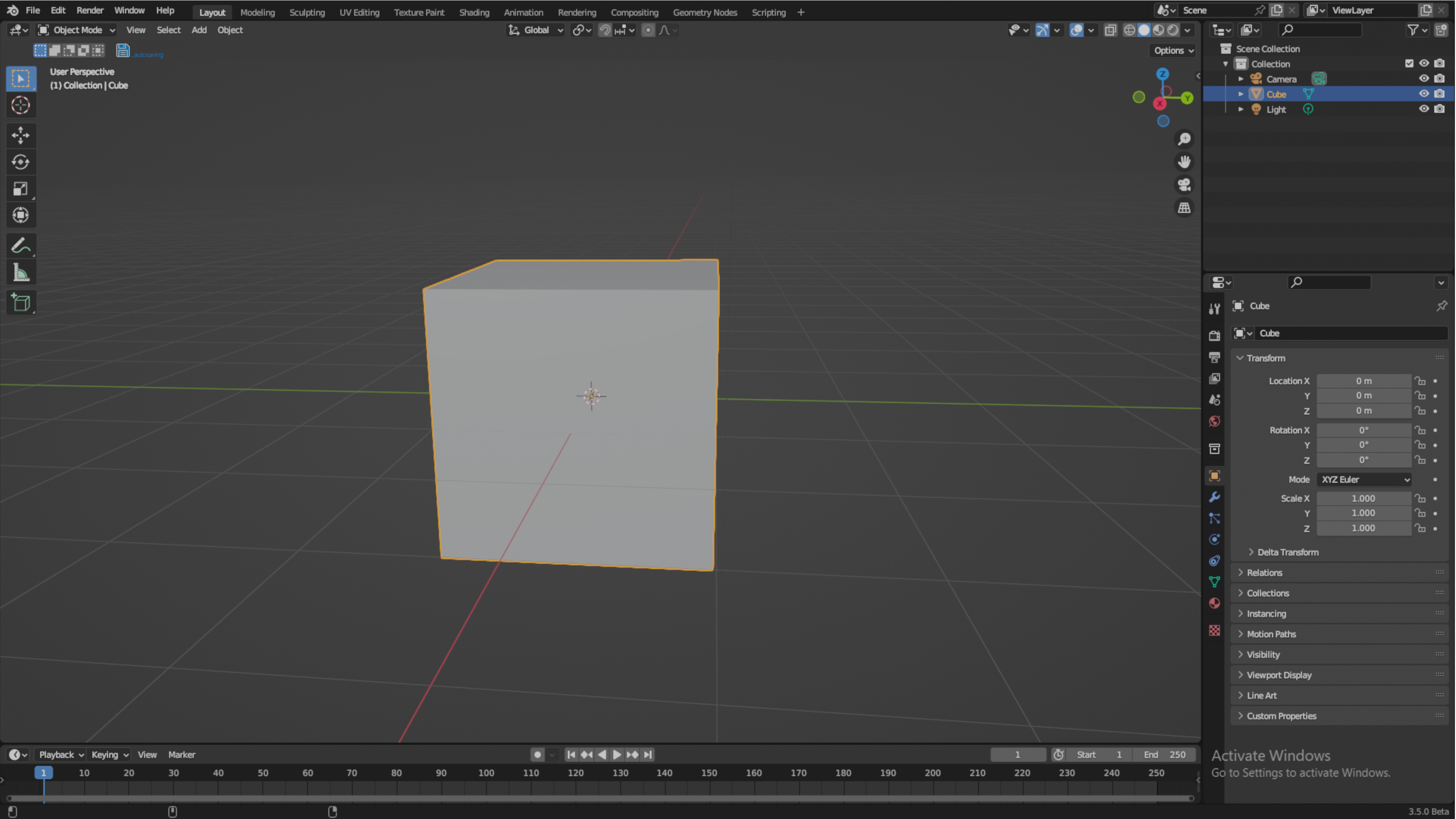The width and height of the screenshot is (1456, 819).
Task: Select the Move tool in toolbar
Action: pyautogui.click(x=20, y=135)
